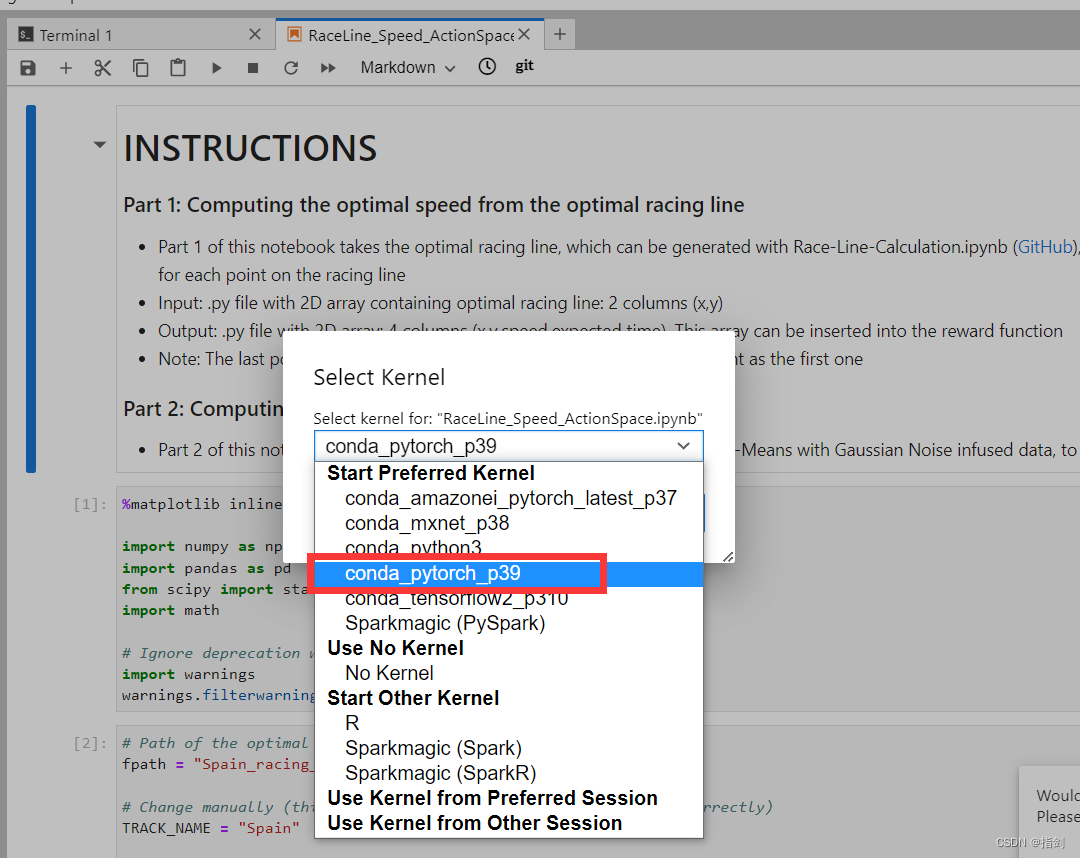
Task: Click the notebook icon on RaceLine tab
Action: pos(295,34)
